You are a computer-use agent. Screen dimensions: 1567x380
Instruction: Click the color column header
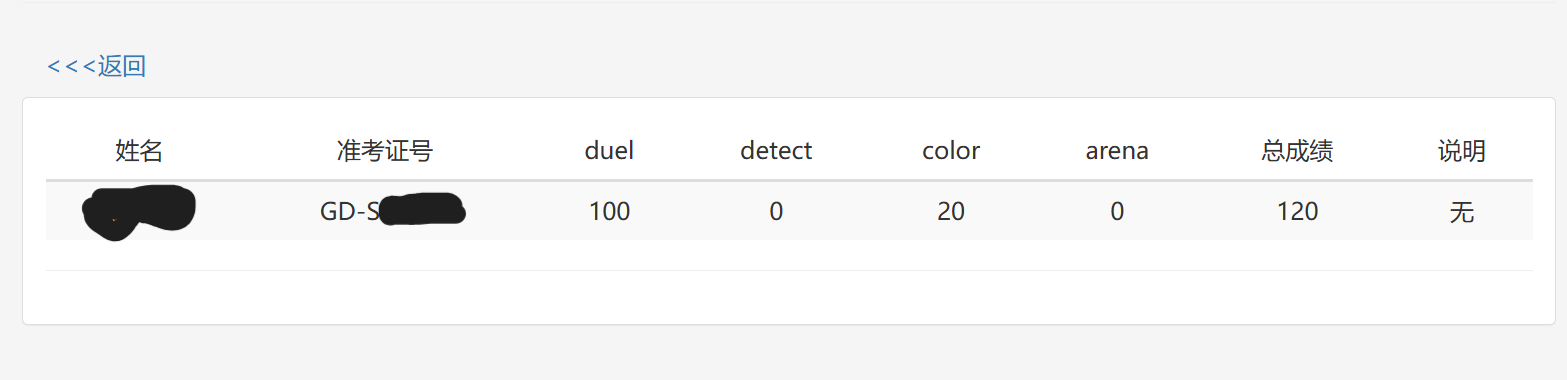(951, 151)
